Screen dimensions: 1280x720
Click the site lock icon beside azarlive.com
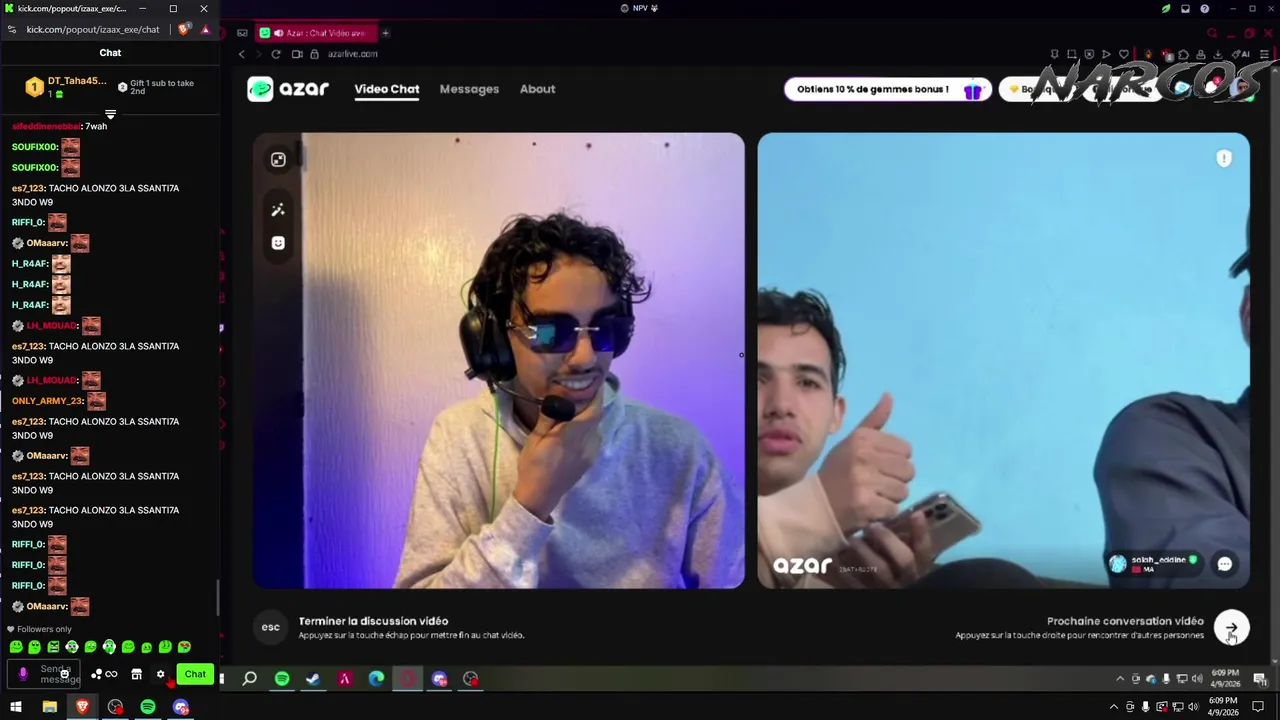[x=314, y=54]
